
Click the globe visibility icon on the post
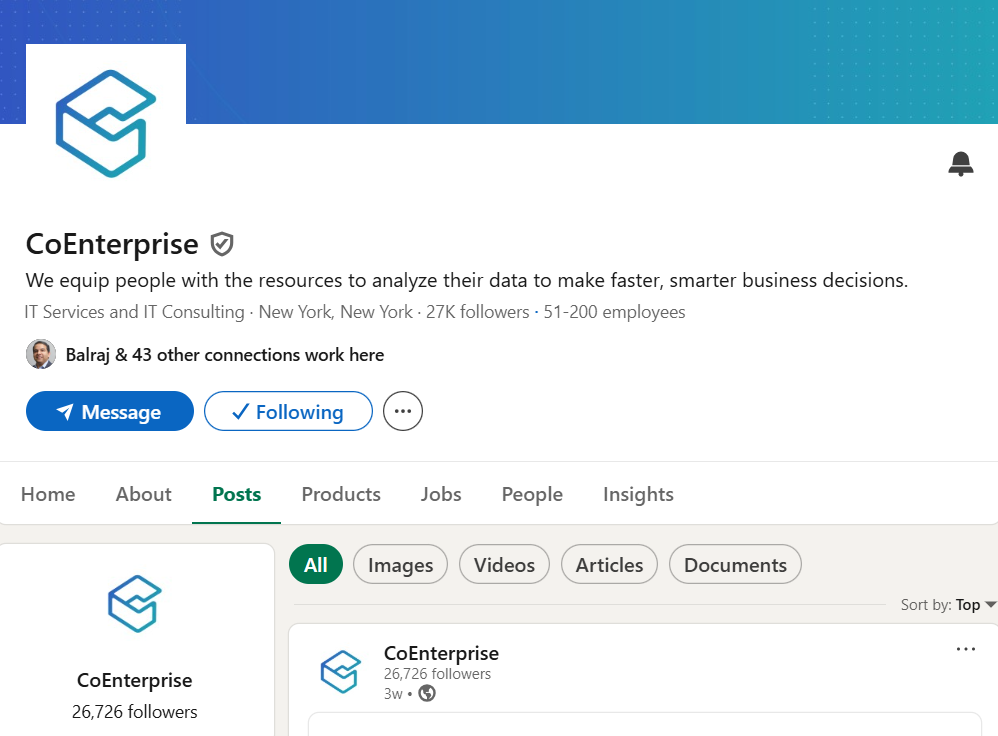point(427,693)
